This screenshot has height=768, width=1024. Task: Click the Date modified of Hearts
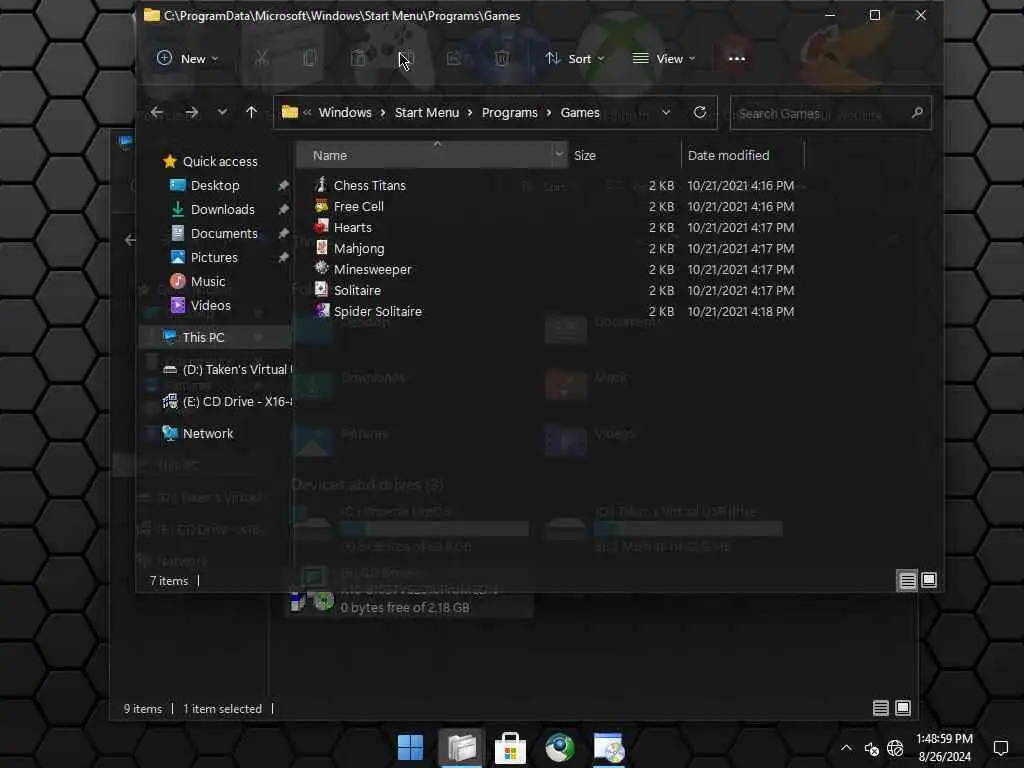pyautogui.click(x=741, y=227)
